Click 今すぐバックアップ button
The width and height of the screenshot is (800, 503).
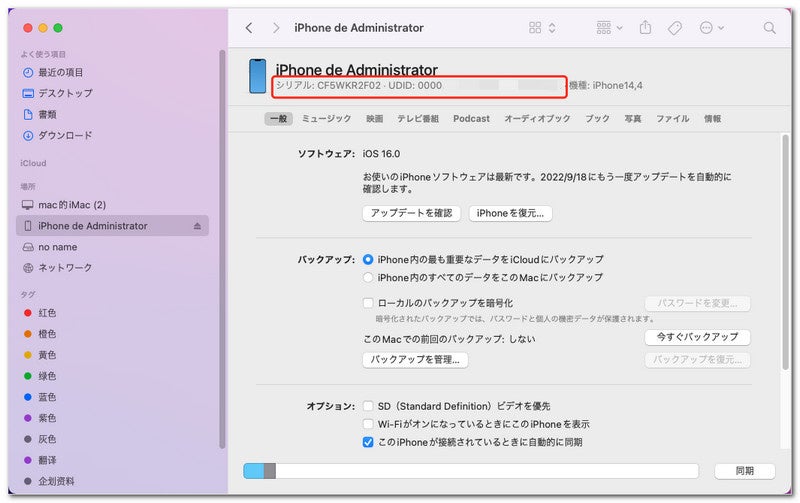(x=697, y=337)
